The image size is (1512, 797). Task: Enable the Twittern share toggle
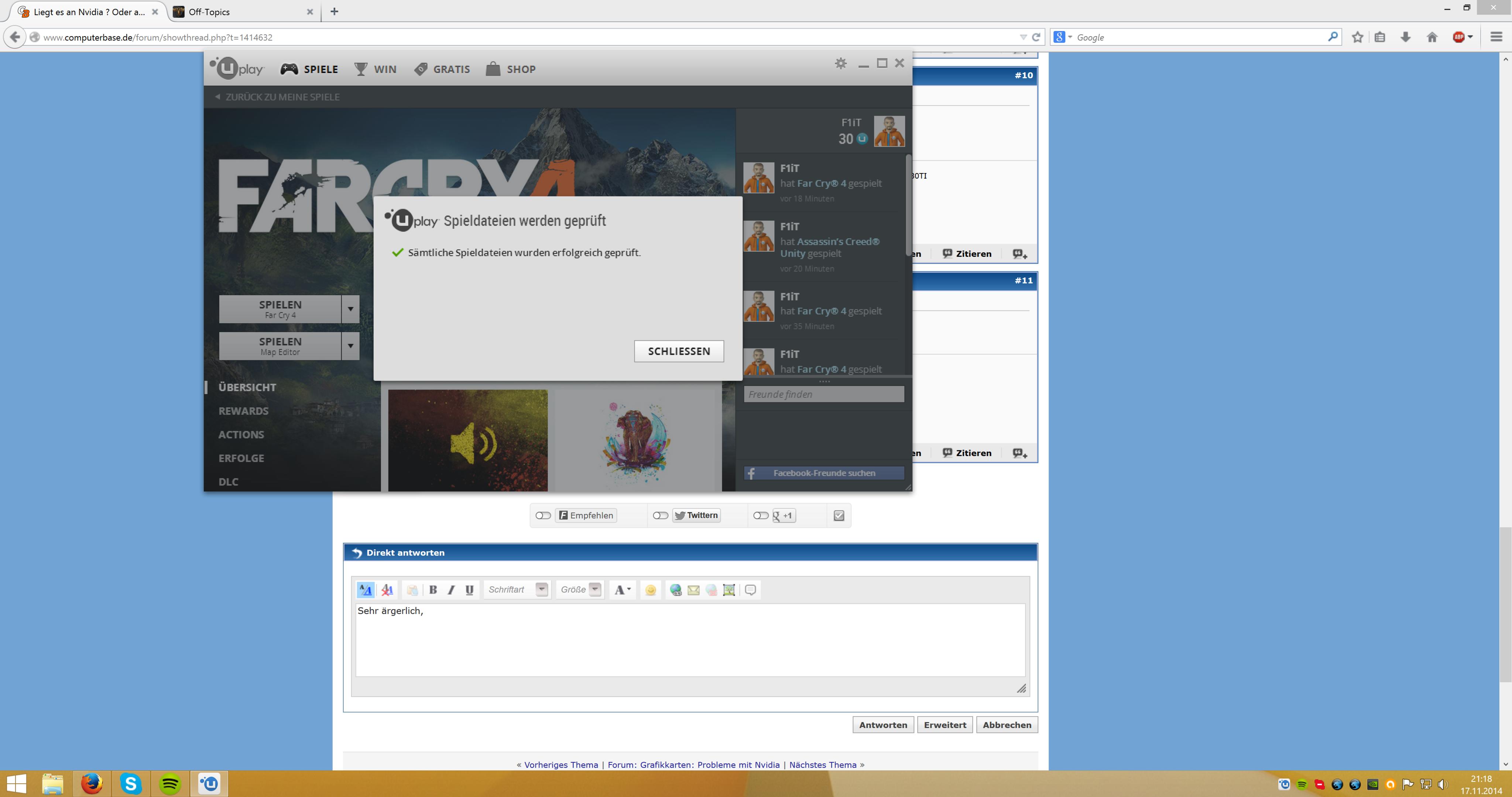coord(660,515)
